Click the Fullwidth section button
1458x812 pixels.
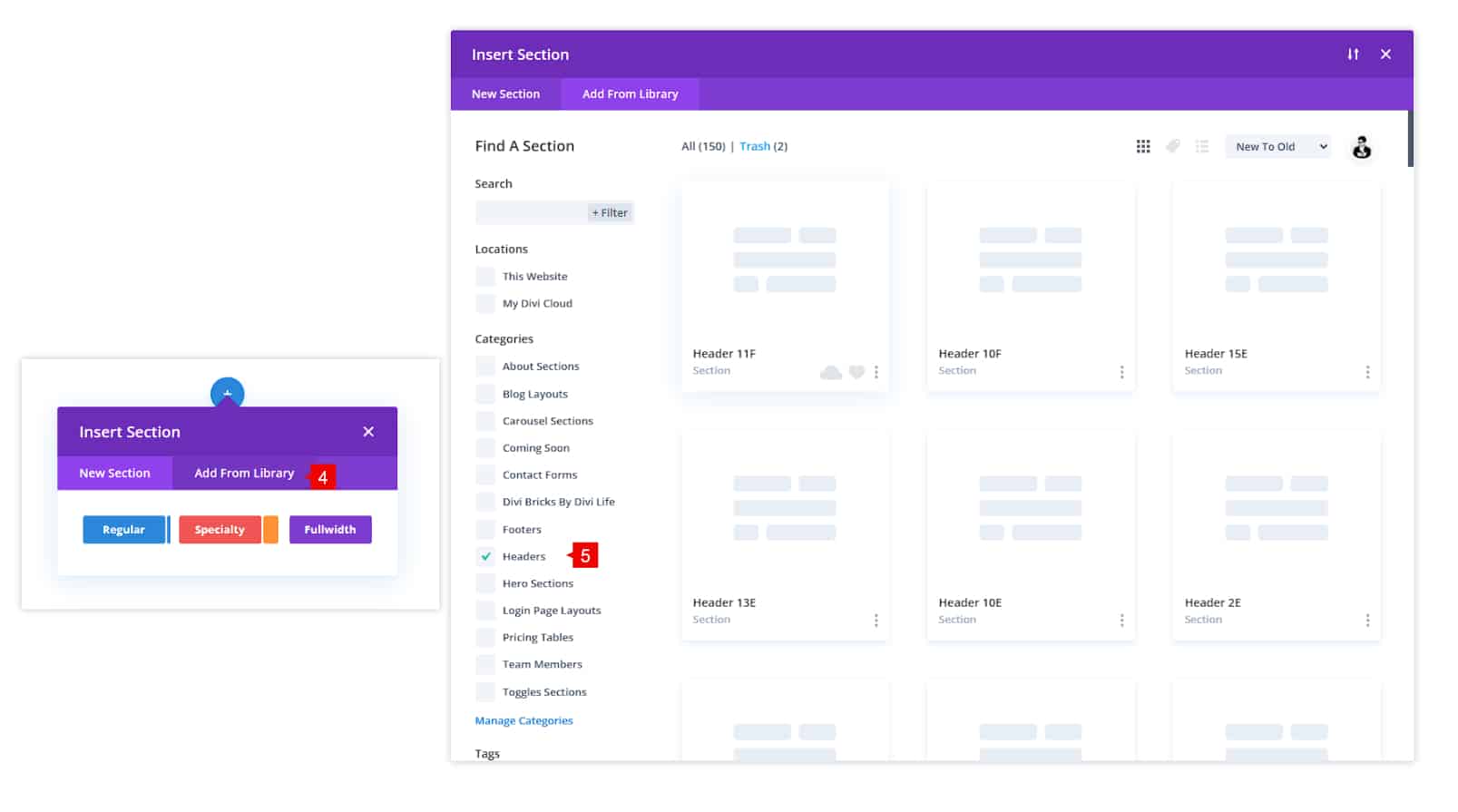point(330,530)
